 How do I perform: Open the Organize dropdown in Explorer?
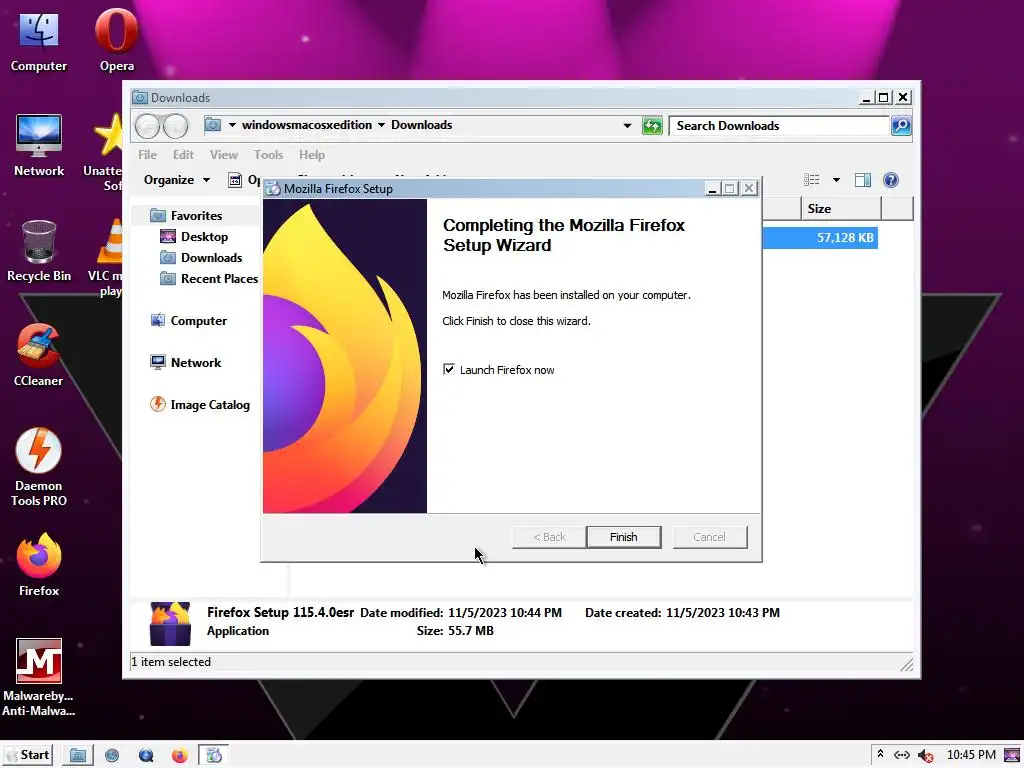click(176, 180)
